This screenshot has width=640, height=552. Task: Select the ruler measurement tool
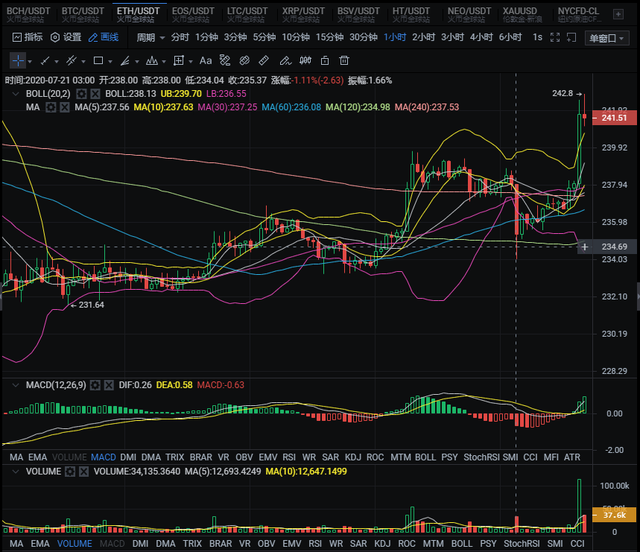coord(264,61)
